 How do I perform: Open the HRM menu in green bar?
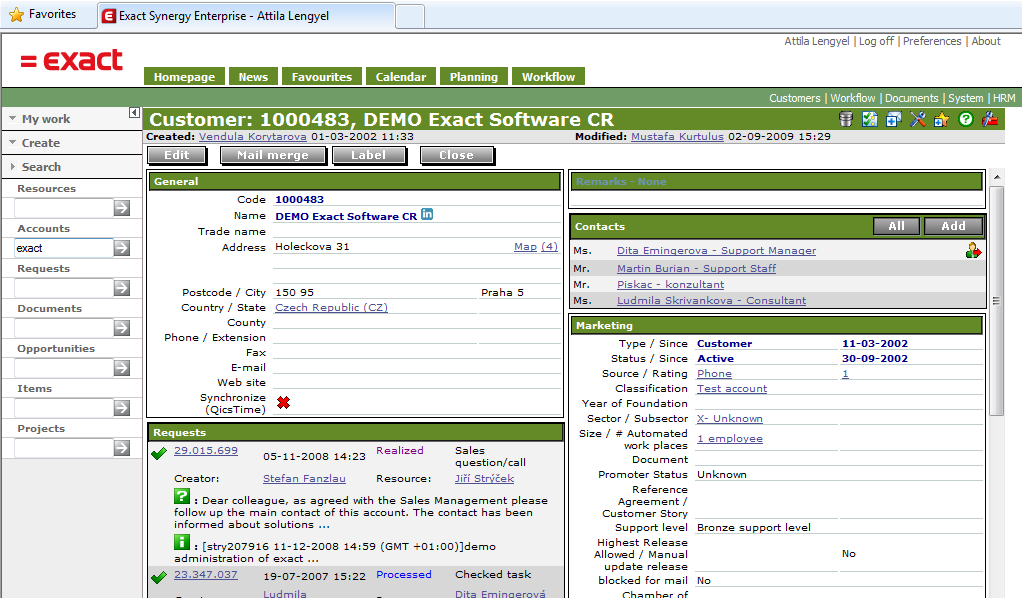tap(1004, 98)
